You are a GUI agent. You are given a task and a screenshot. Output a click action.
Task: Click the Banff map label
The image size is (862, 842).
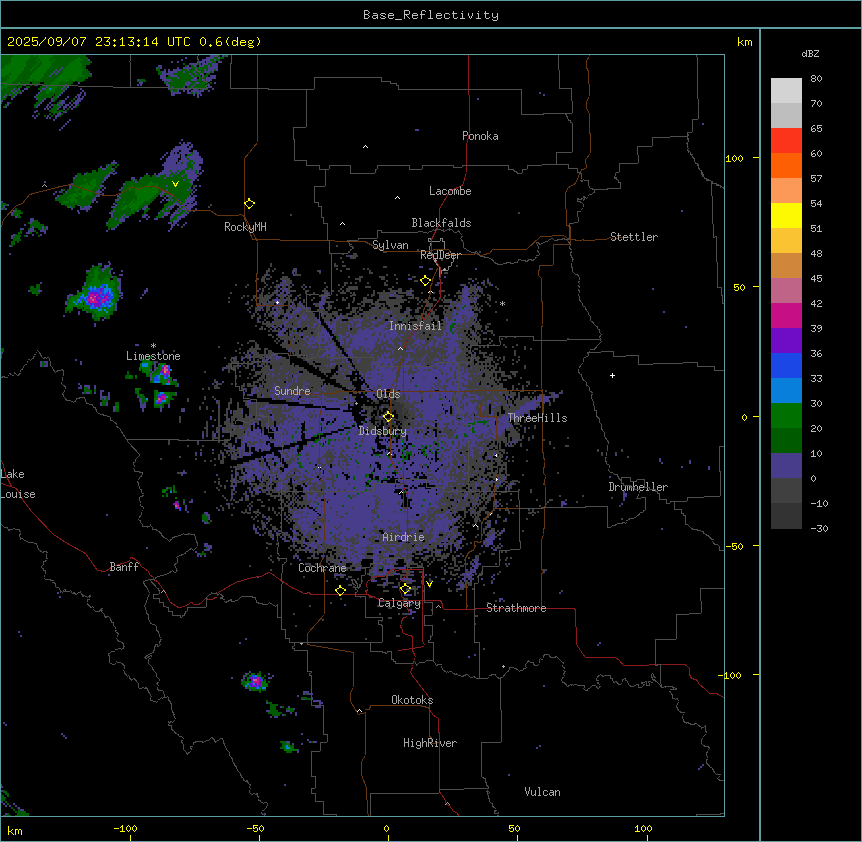coord(124,567)
